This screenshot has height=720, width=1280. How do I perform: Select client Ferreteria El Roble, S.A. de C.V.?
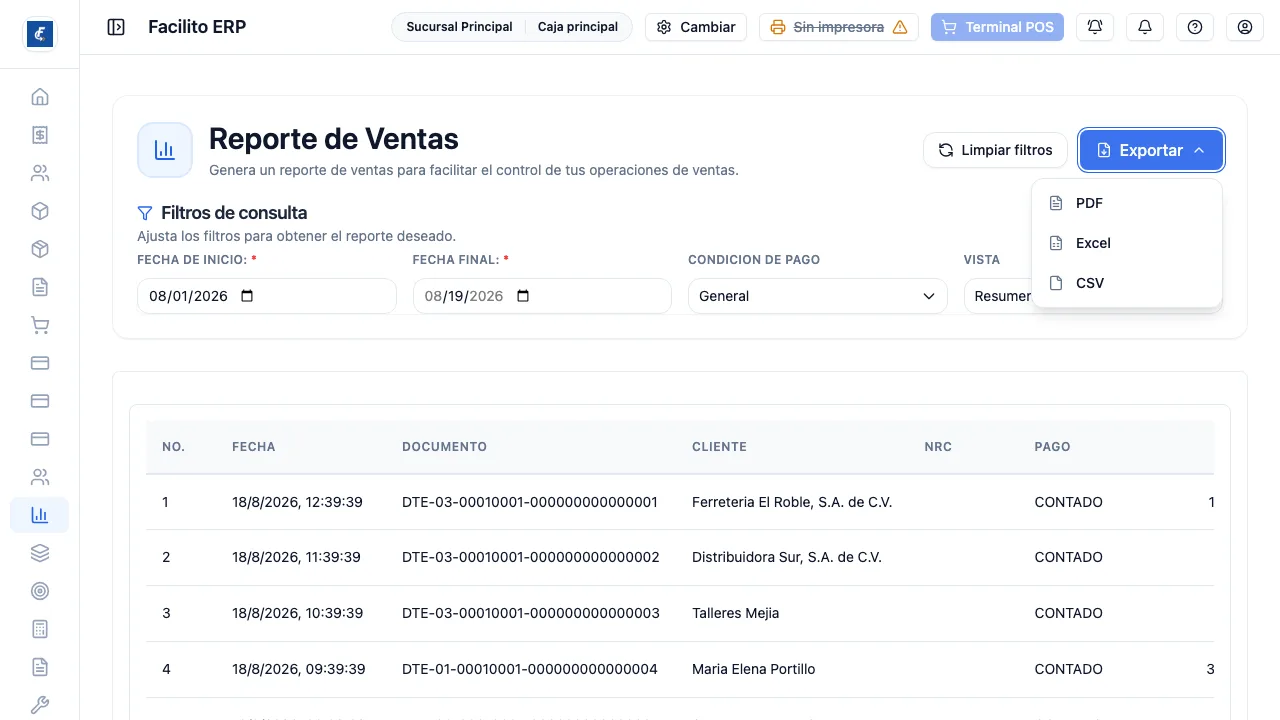792,502
